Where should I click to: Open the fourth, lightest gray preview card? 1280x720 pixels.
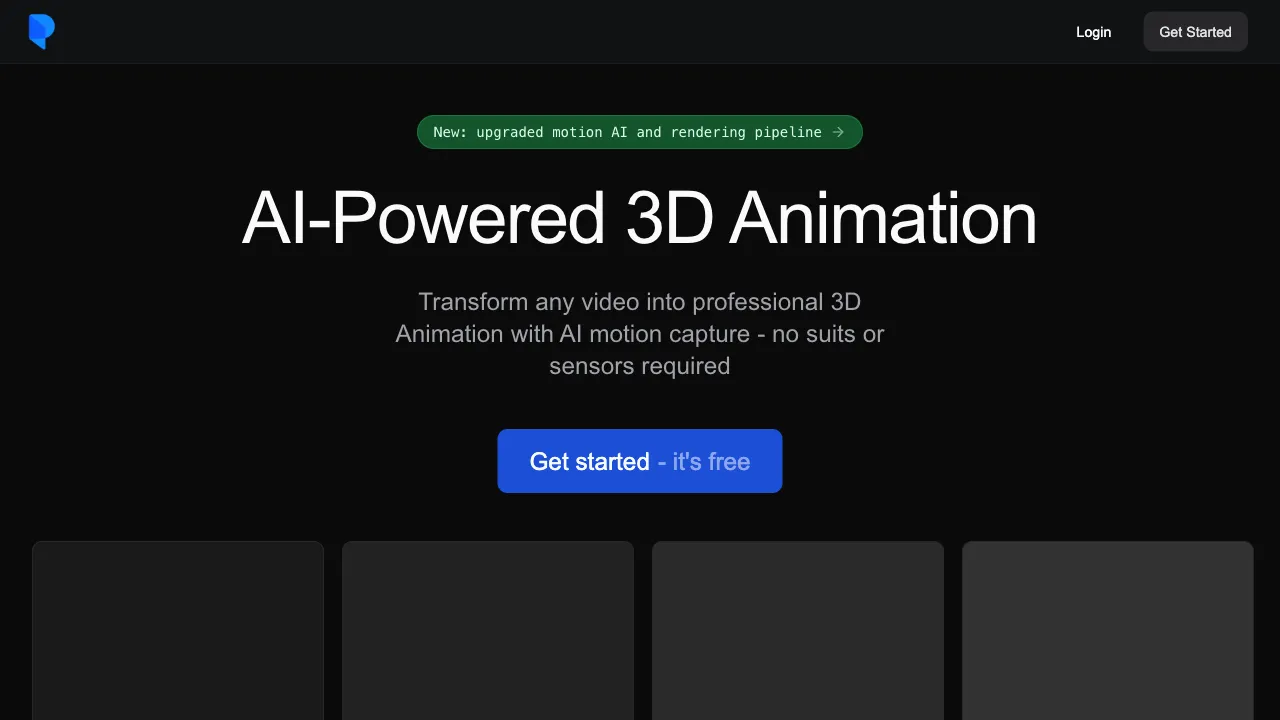pos(1108,631)
